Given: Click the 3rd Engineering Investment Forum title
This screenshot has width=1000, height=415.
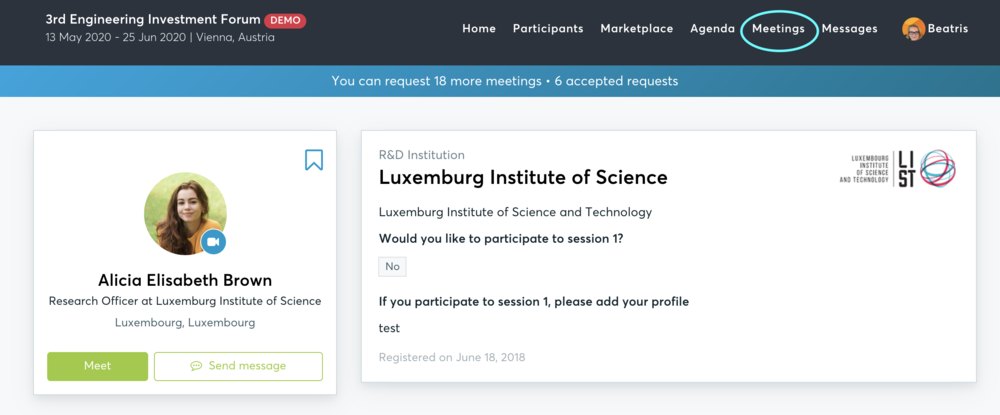Looking at the screenshot, I should (153, 20).
